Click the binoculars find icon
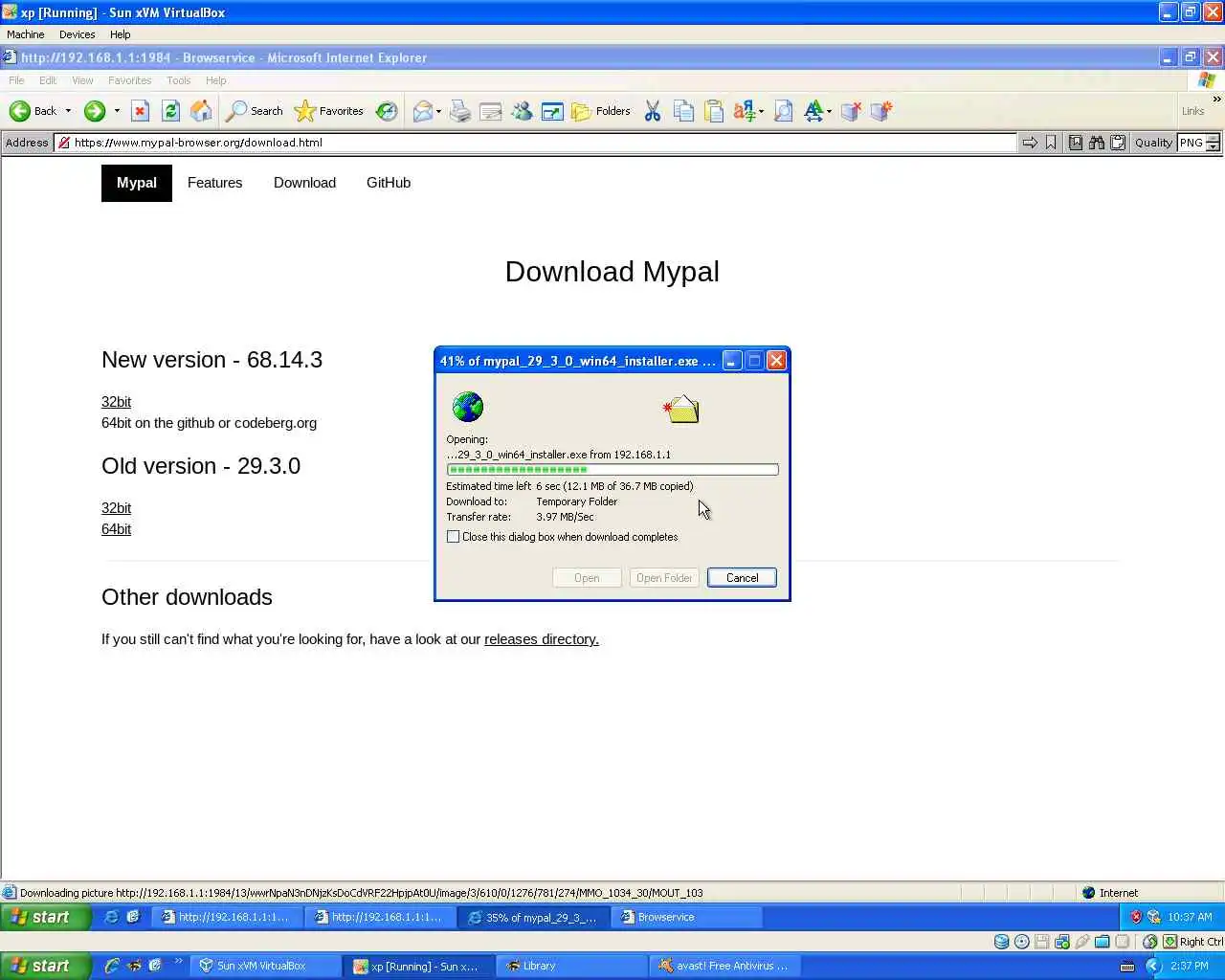This screenshot has width=1225, height=980. point(1097,143)
